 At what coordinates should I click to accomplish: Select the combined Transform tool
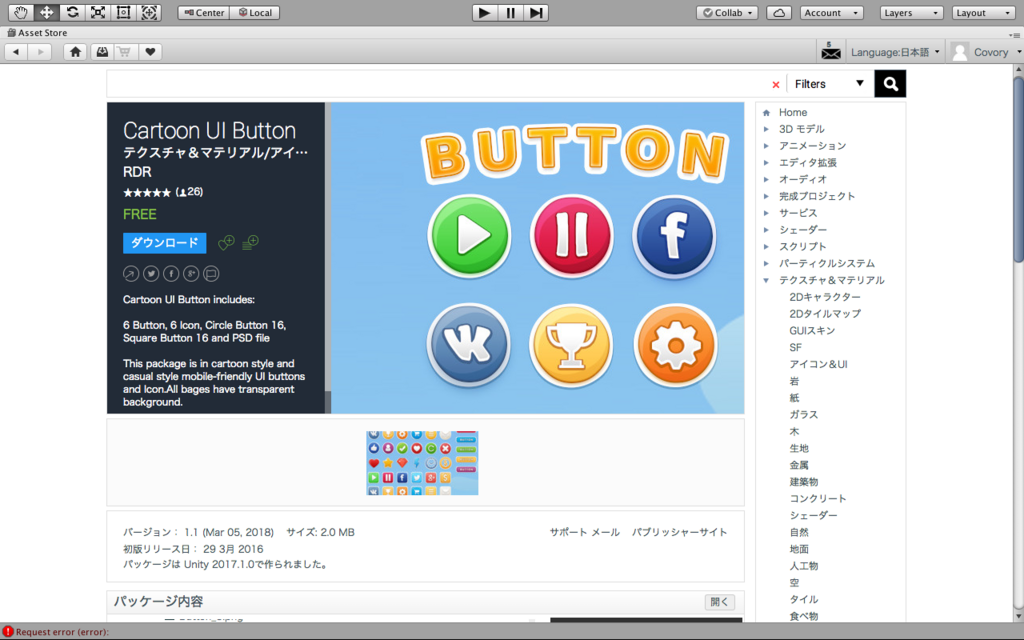click(x=149, y=12)
